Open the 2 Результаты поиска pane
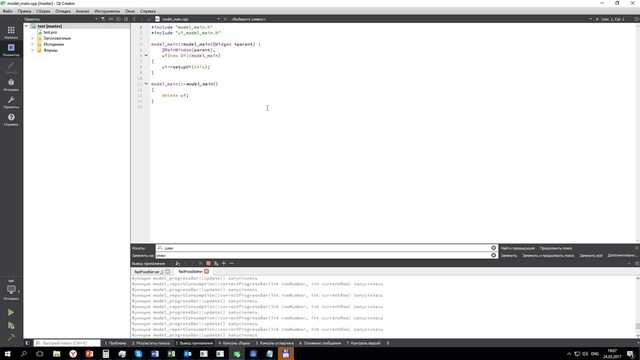This screenshot has width=640, height=360. coord(151,343)
